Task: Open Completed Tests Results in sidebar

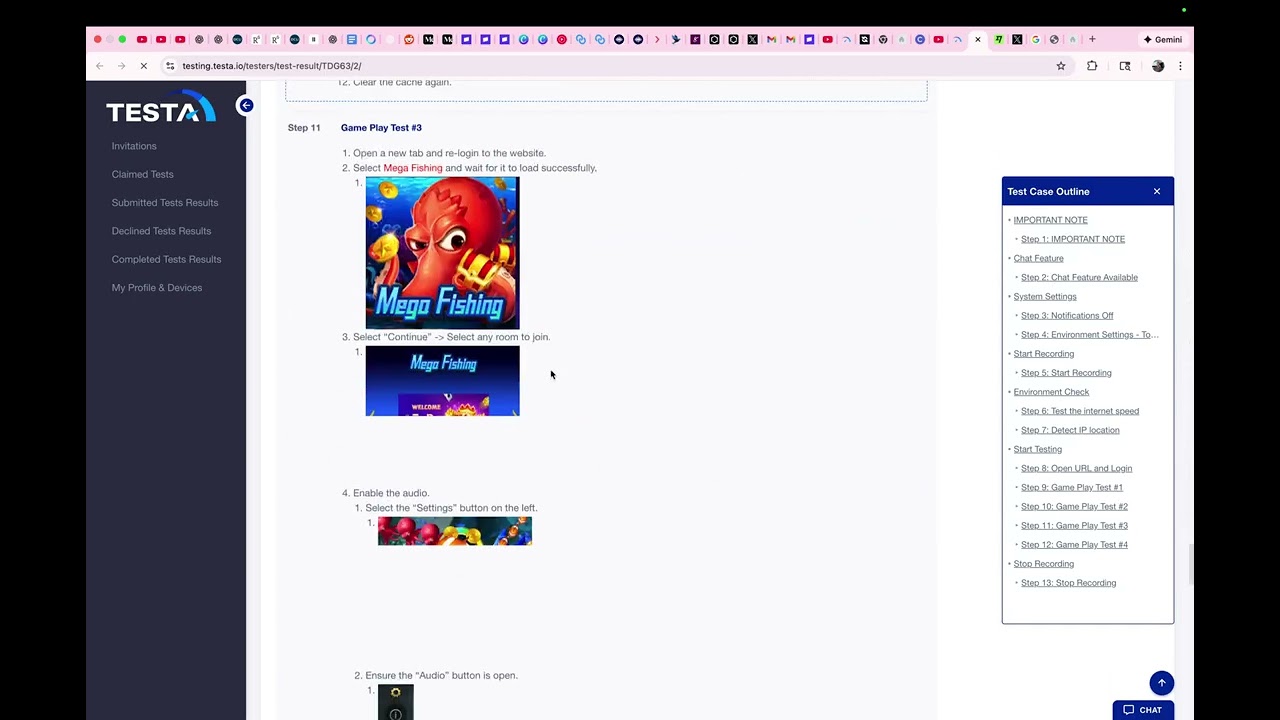Action: (166, 259)
